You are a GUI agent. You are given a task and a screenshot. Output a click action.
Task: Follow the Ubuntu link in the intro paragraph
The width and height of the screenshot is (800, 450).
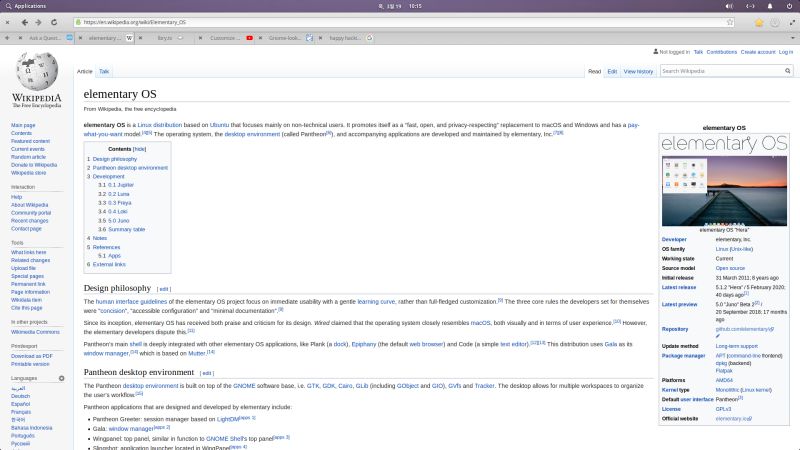coord(219,125)
